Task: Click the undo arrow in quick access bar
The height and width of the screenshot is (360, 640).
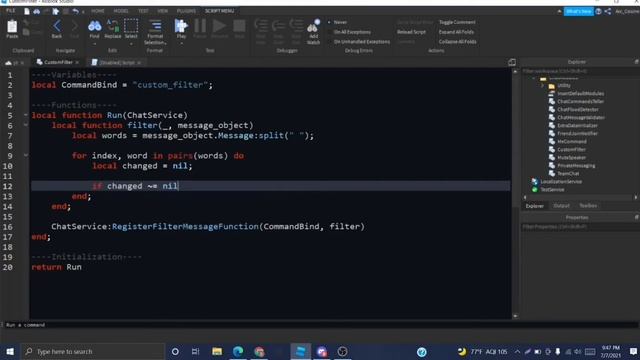Action: 76,11
